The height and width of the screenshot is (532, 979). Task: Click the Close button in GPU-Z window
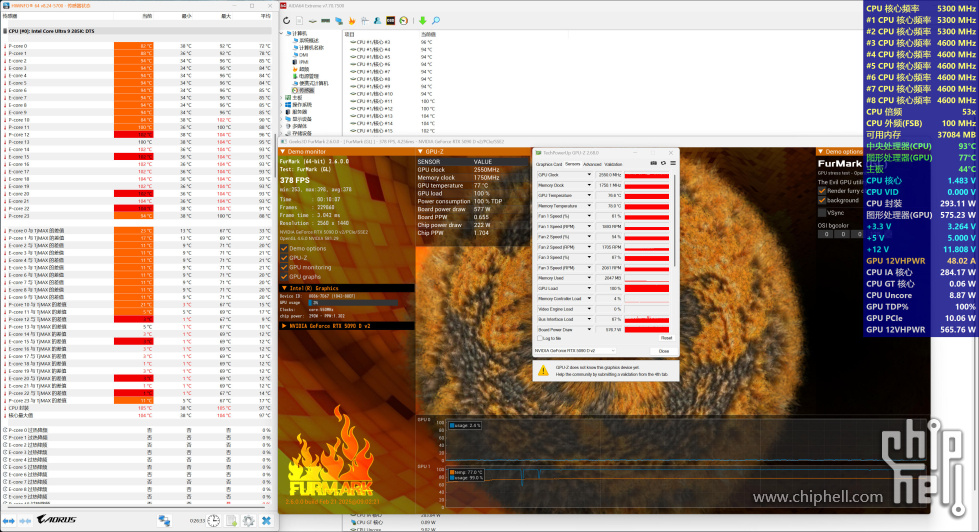tap(663, 351)
